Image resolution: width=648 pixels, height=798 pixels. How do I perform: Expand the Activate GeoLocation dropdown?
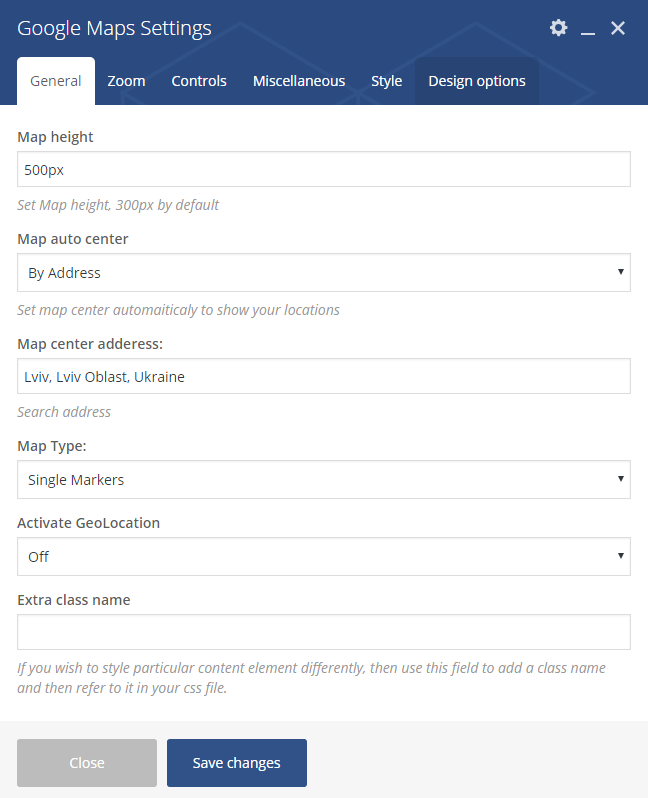[x=324, y=556]
